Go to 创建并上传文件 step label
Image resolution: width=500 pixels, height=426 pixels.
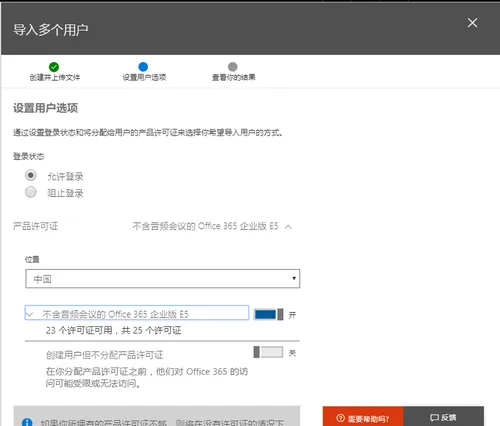pos(55,77)
